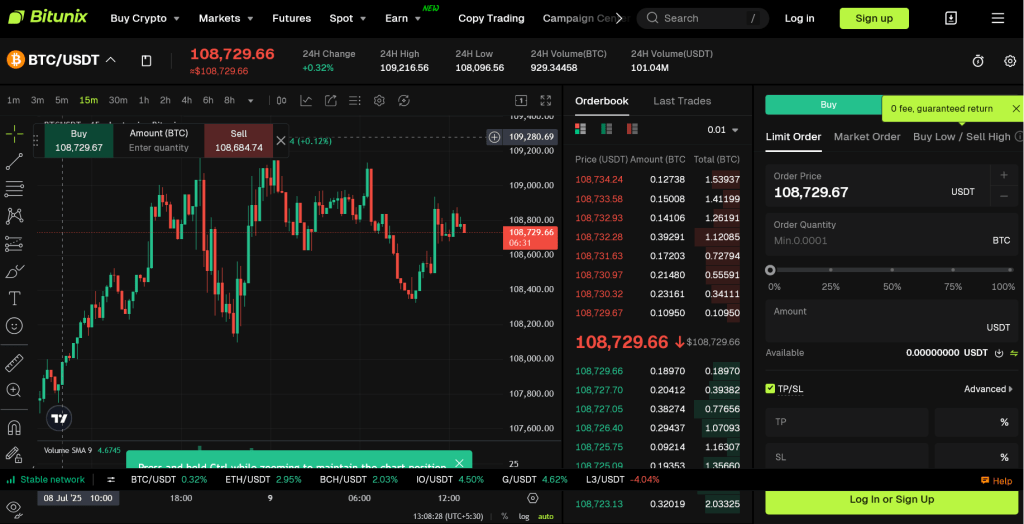Screen dimensions: 1024x524
Task: Select the chart zoom-in tool
Action: (14, 390)
